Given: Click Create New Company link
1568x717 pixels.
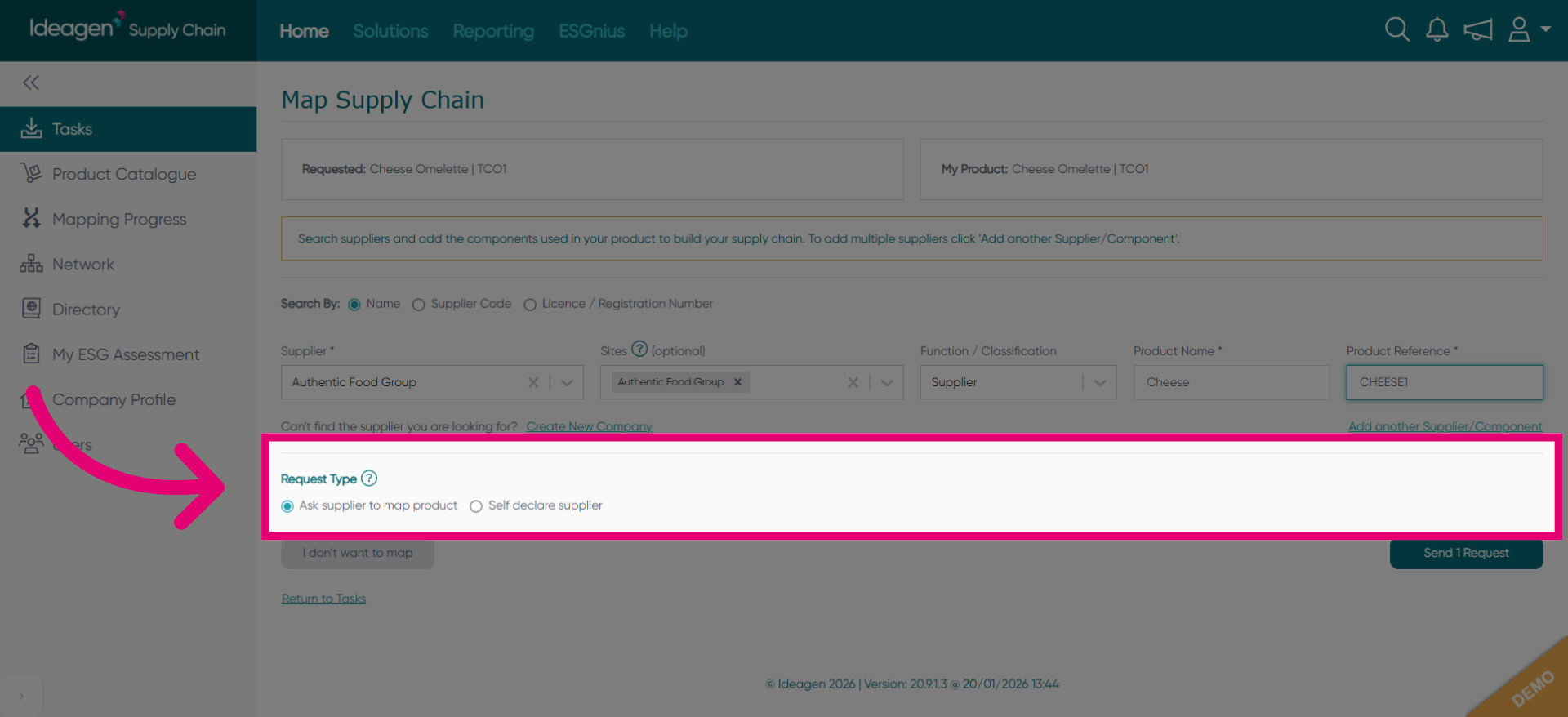Looking at the screenshot, I should click(589, 426).
